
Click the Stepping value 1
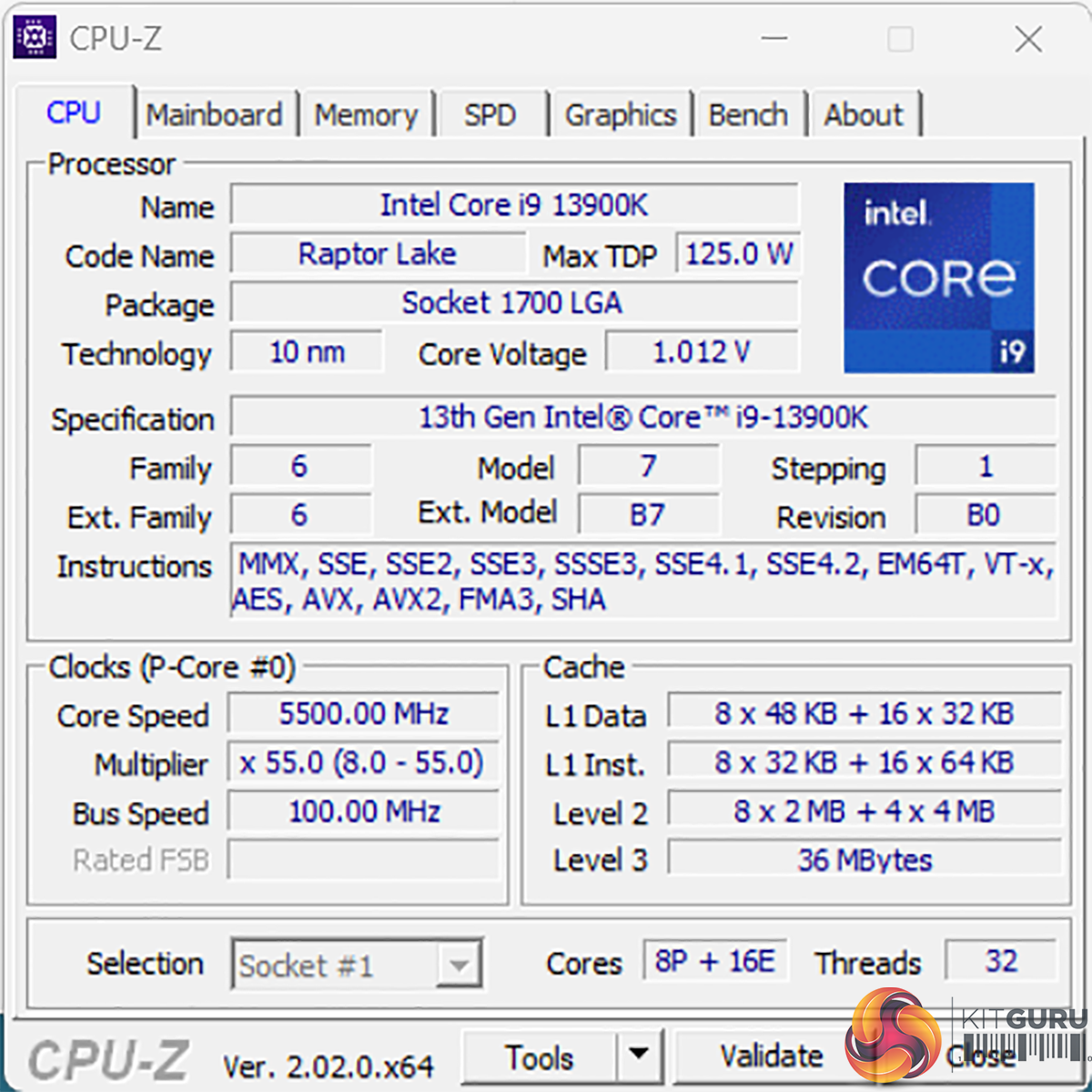pos(985,467)
